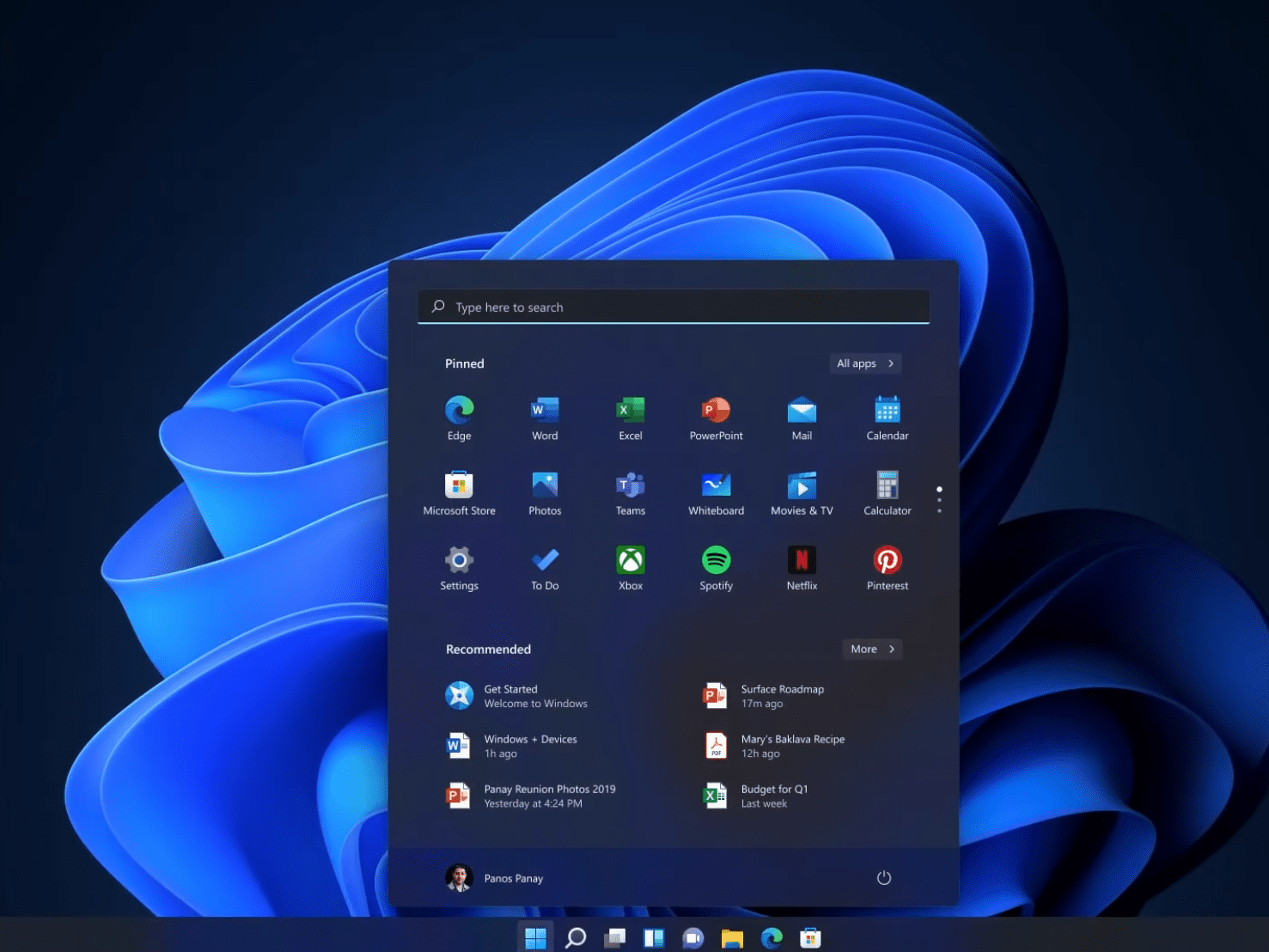Open the Surface Roadmap presentation
This screenshot has width=1269, height=952.
(x=764, y=696)
